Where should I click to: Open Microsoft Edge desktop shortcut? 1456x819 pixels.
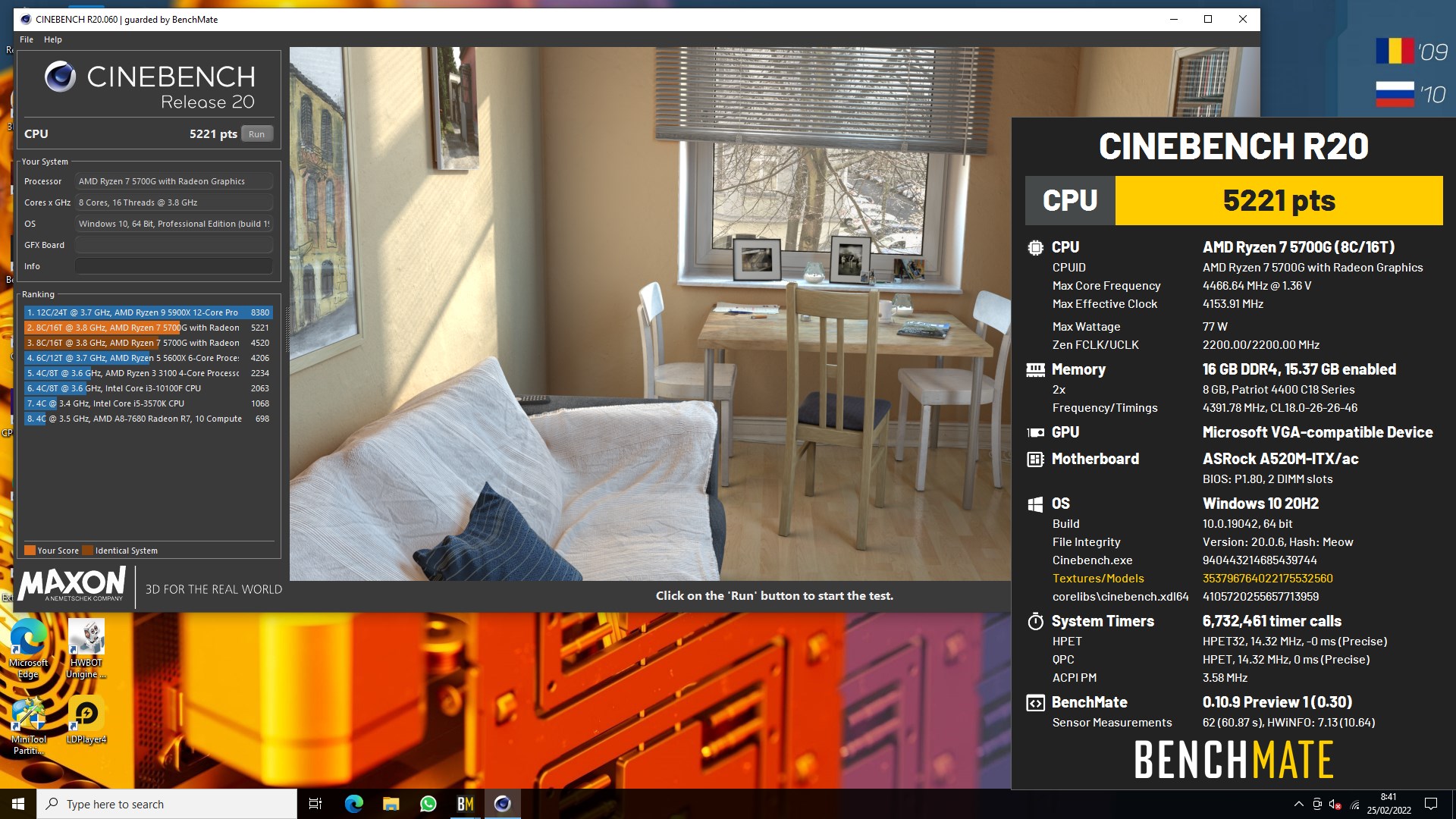pos(28,649)
